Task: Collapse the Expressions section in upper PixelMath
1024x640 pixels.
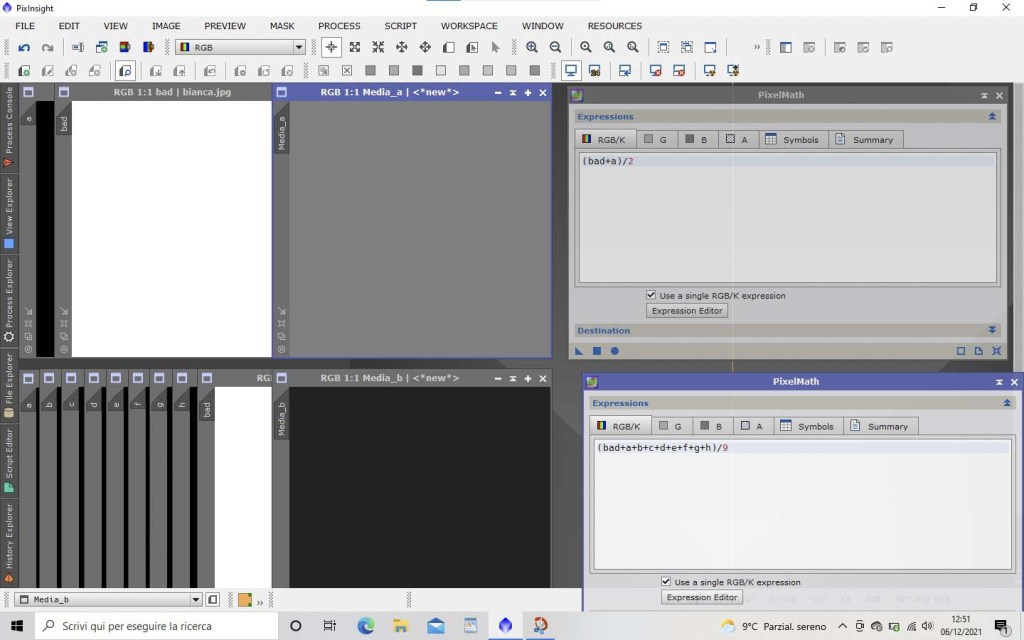Action: (992, 116)
